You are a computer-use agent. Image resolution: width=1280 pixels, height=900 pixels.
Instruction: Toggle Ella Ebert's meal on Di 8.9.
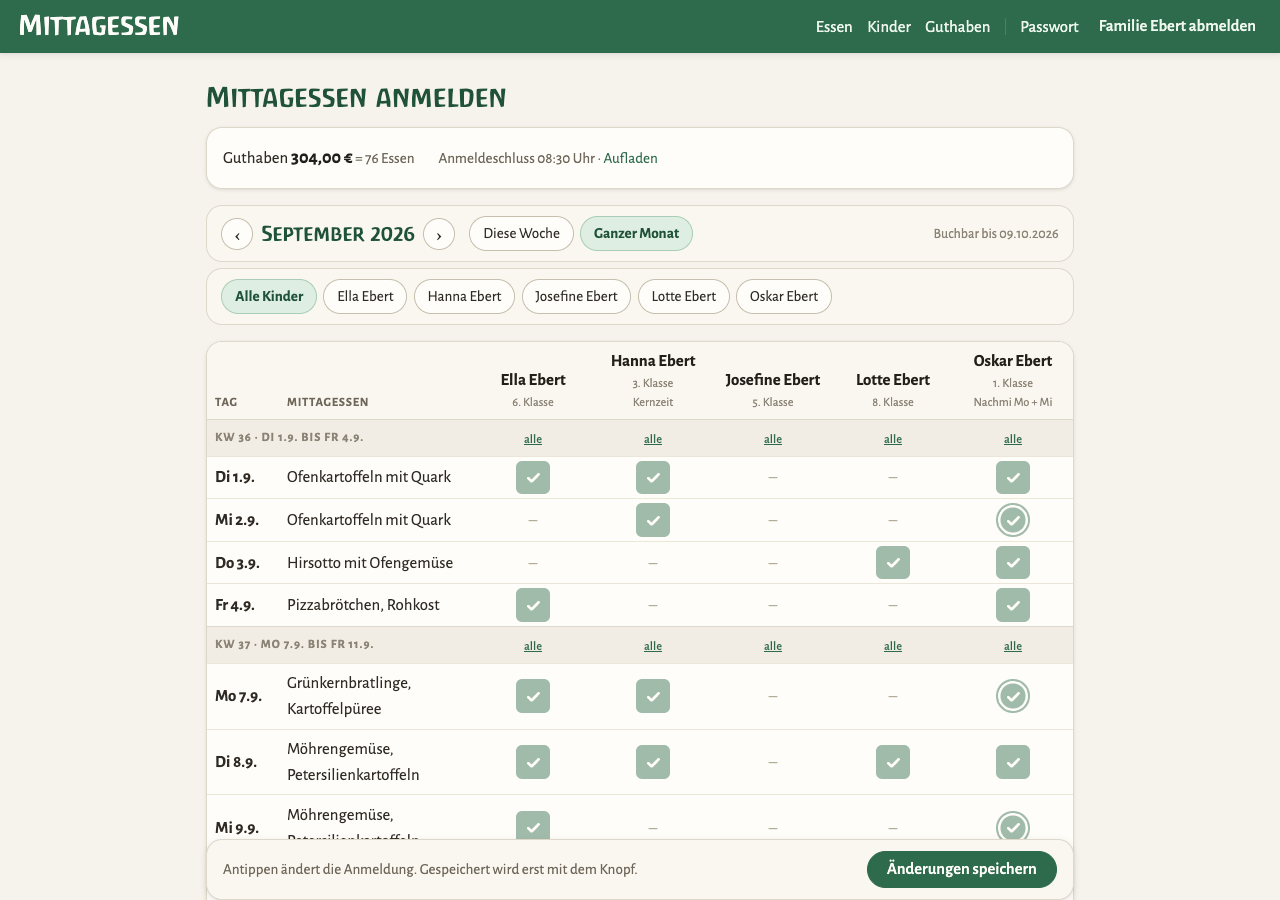pyautogui.click(x=533, y=762)
